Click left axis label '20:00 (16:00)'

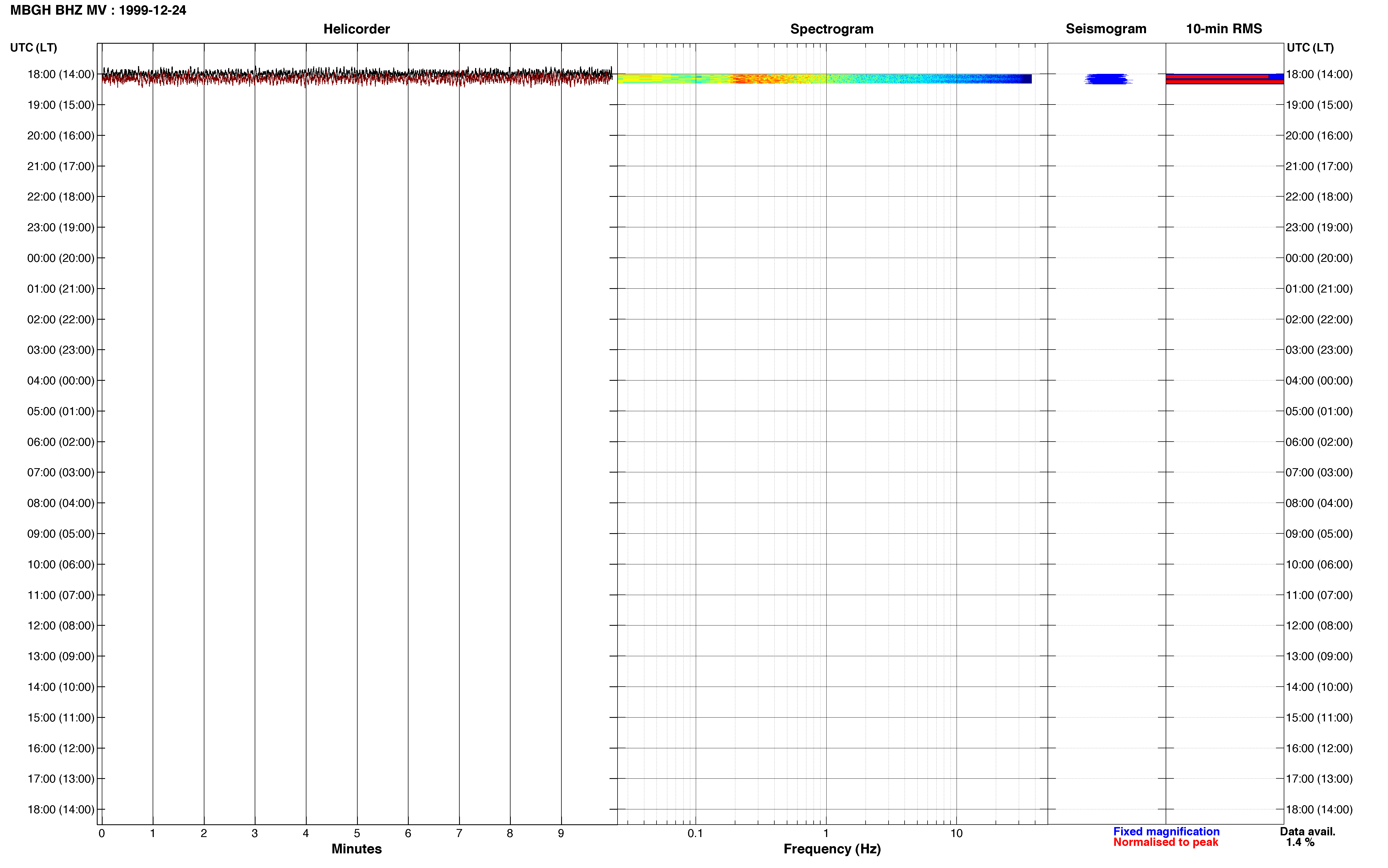tap(61, 135)
